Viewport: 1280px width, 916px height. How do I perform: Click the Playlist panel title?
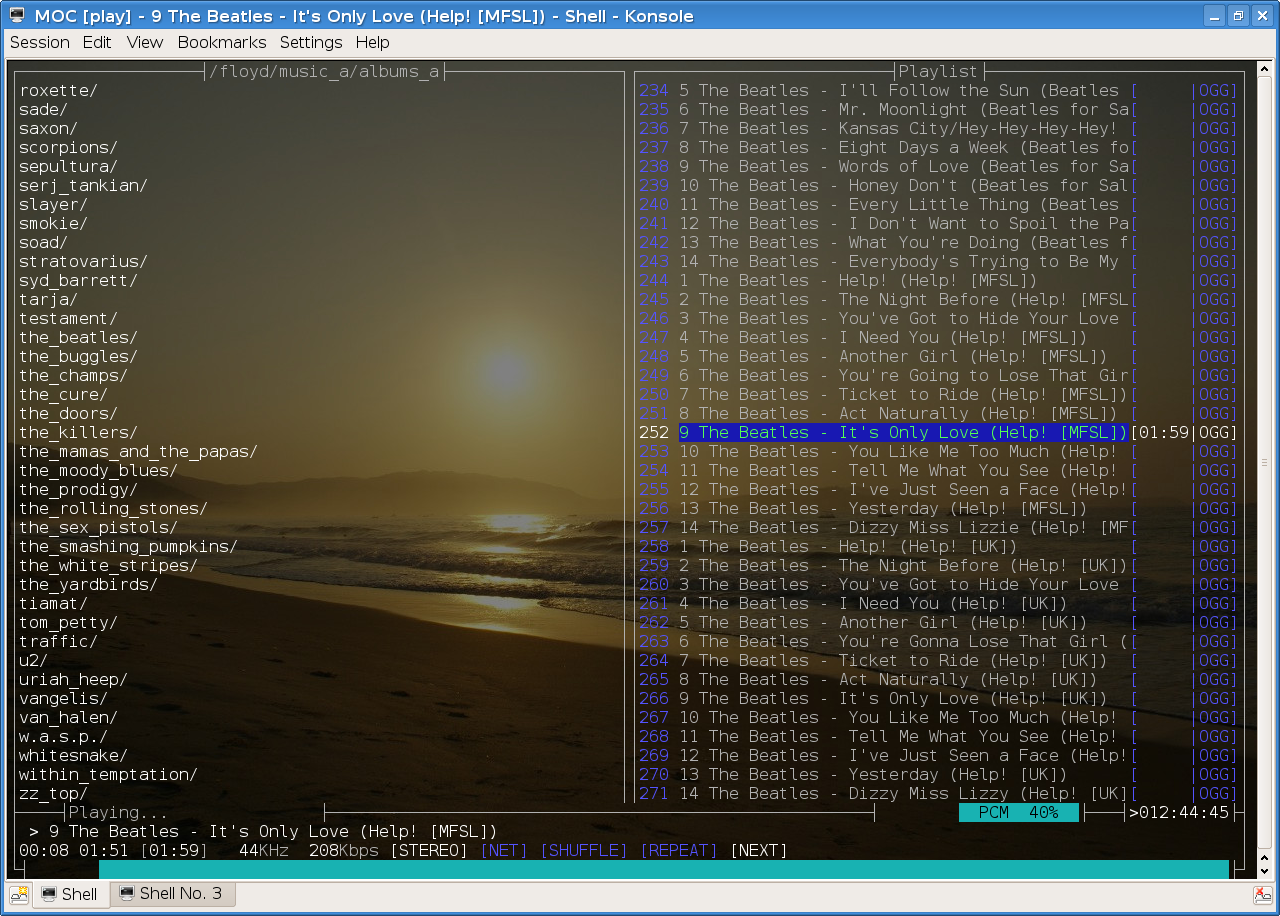[938, 71]
